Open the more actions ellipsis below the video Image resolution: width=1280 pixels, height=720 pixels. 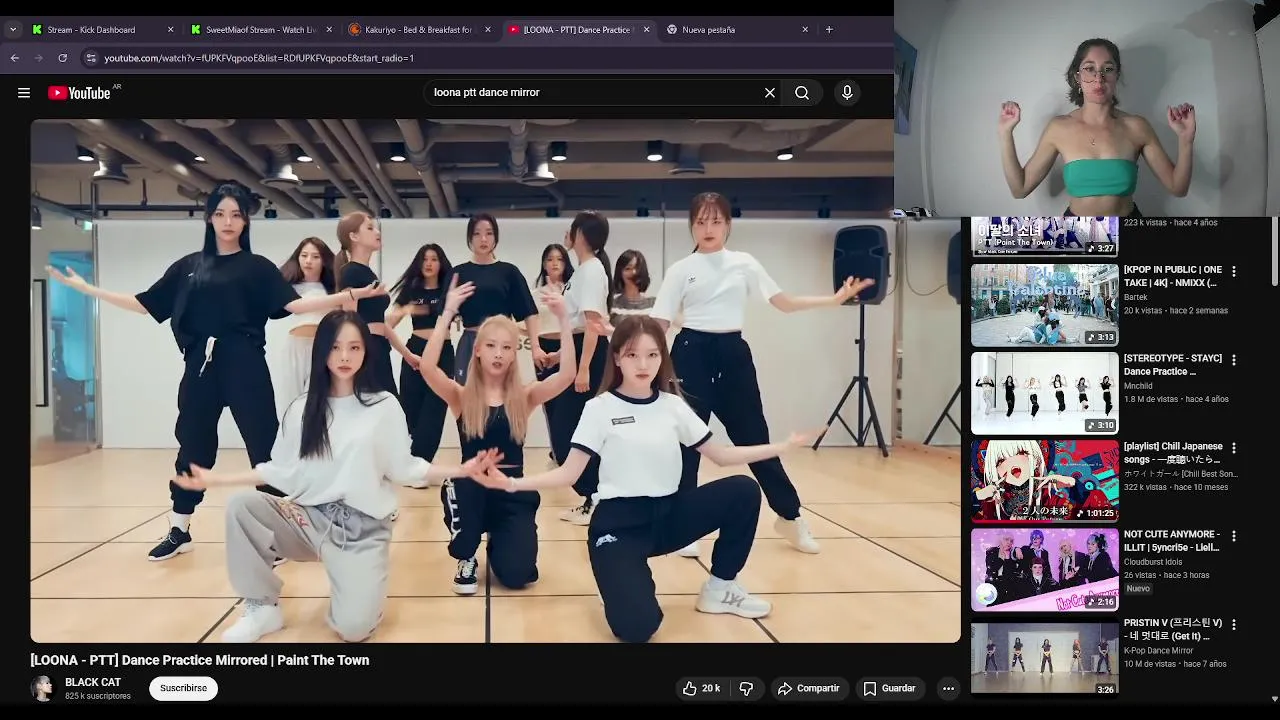click(x=948, y=688)
